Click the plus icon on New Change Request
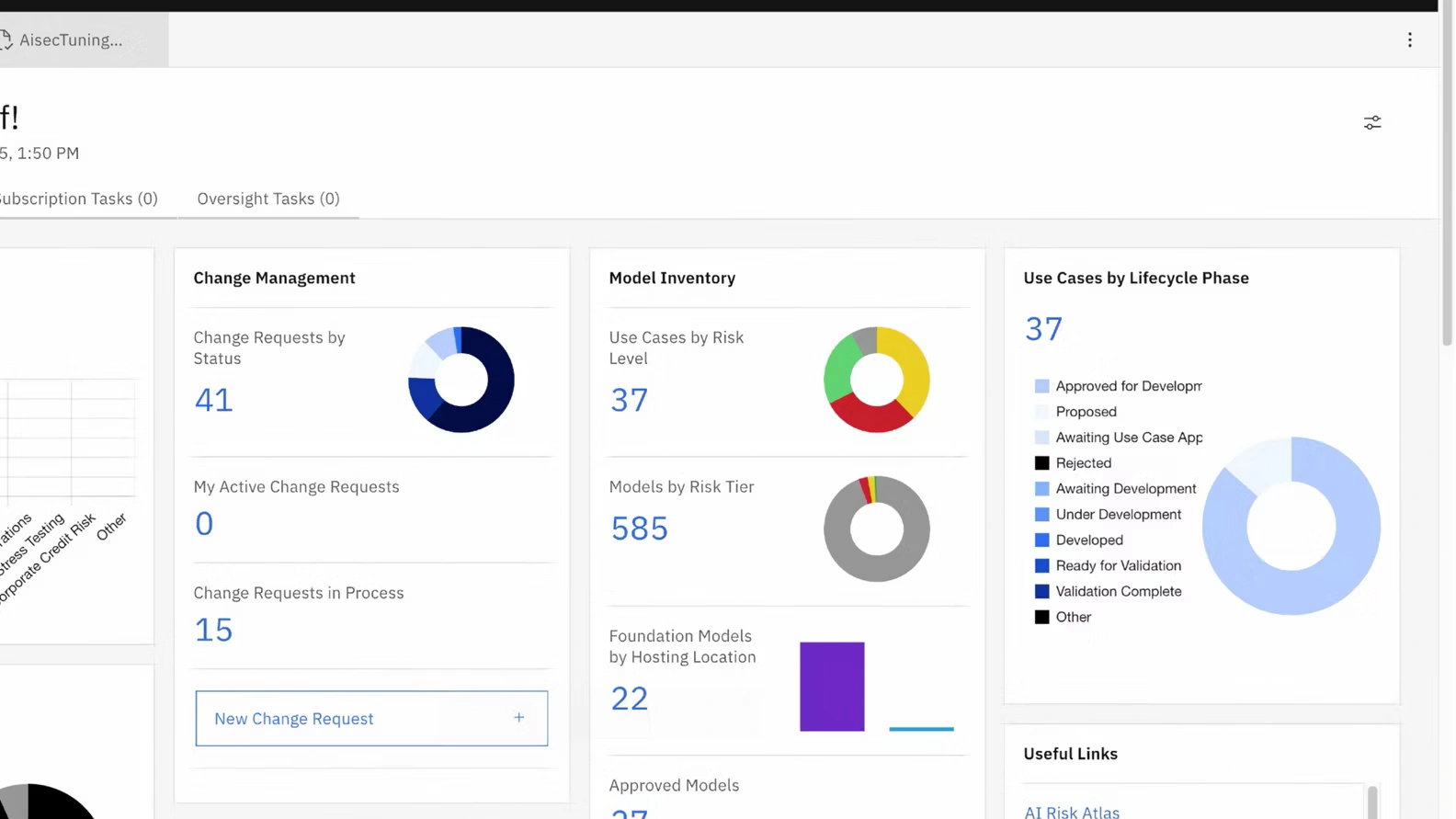This screenshot has height=819, width=1456. pos(518,717)
